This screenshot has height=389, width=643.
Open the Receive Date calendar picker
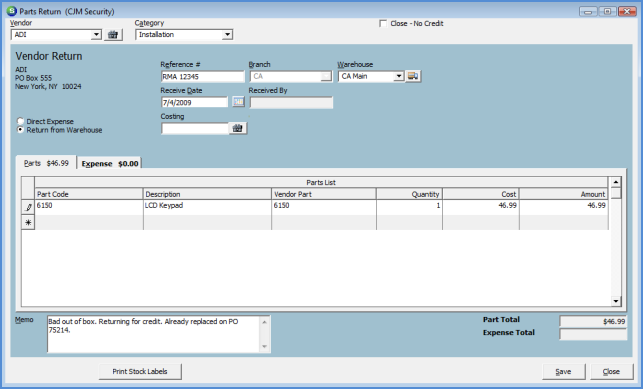click(238, 102)
